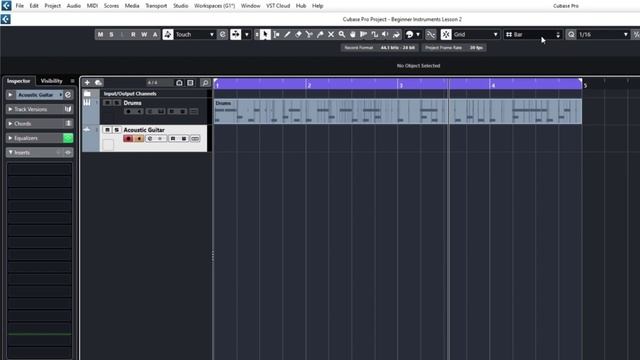Toggle Equalizers bypass green button
This screenshot has height=360, width=640.
pos(68,138)
